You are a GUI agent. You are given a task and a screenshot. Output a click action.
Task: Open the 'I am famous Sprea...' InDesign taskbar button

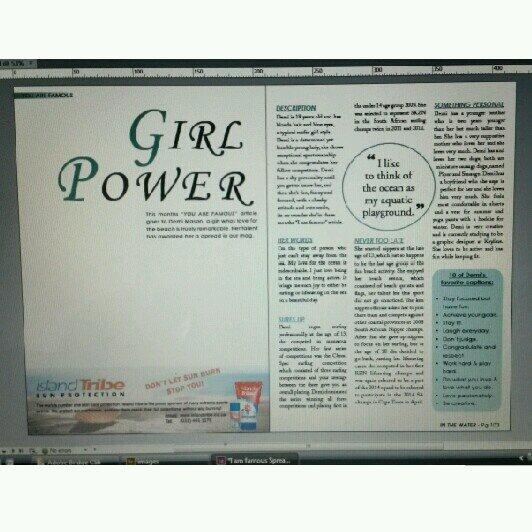pyautogui.click(x=254, y=460)
